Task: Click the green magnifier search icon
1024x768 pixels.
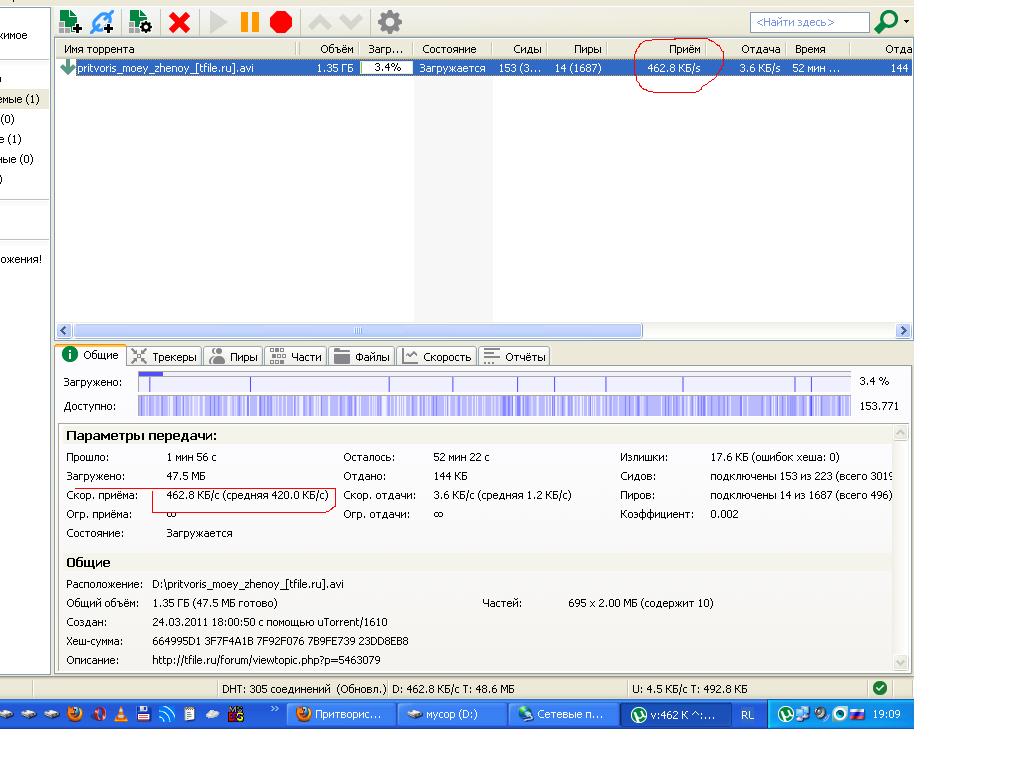Action: (885, 21)
